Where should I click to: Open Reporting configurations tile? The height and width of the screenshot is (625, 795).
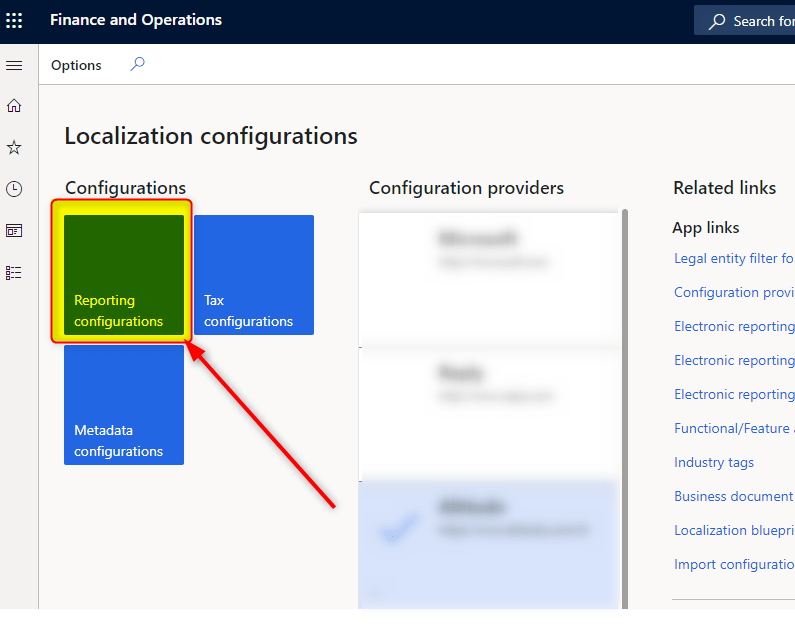click(124, 275)
